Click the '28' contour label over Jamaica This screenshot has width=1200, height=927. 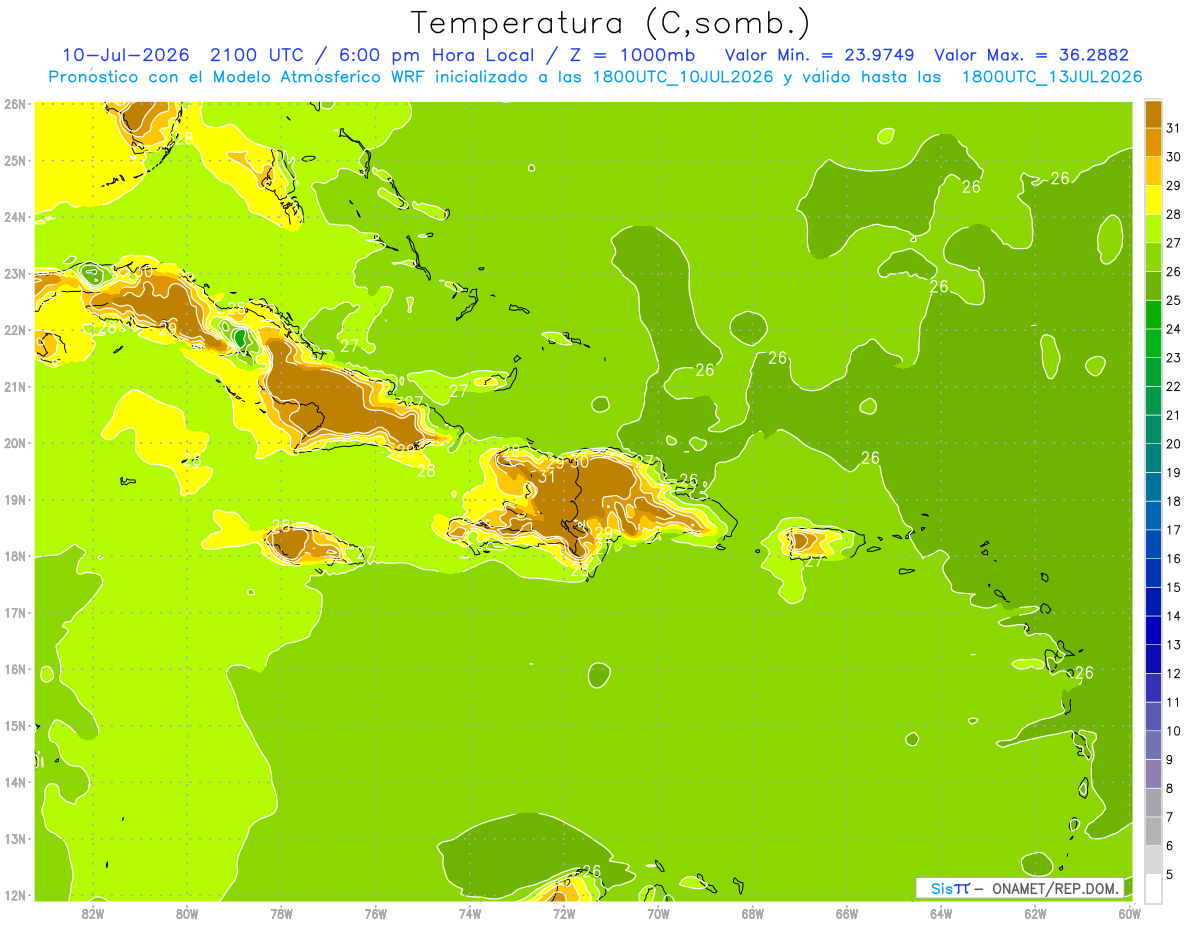pos(281,526)
